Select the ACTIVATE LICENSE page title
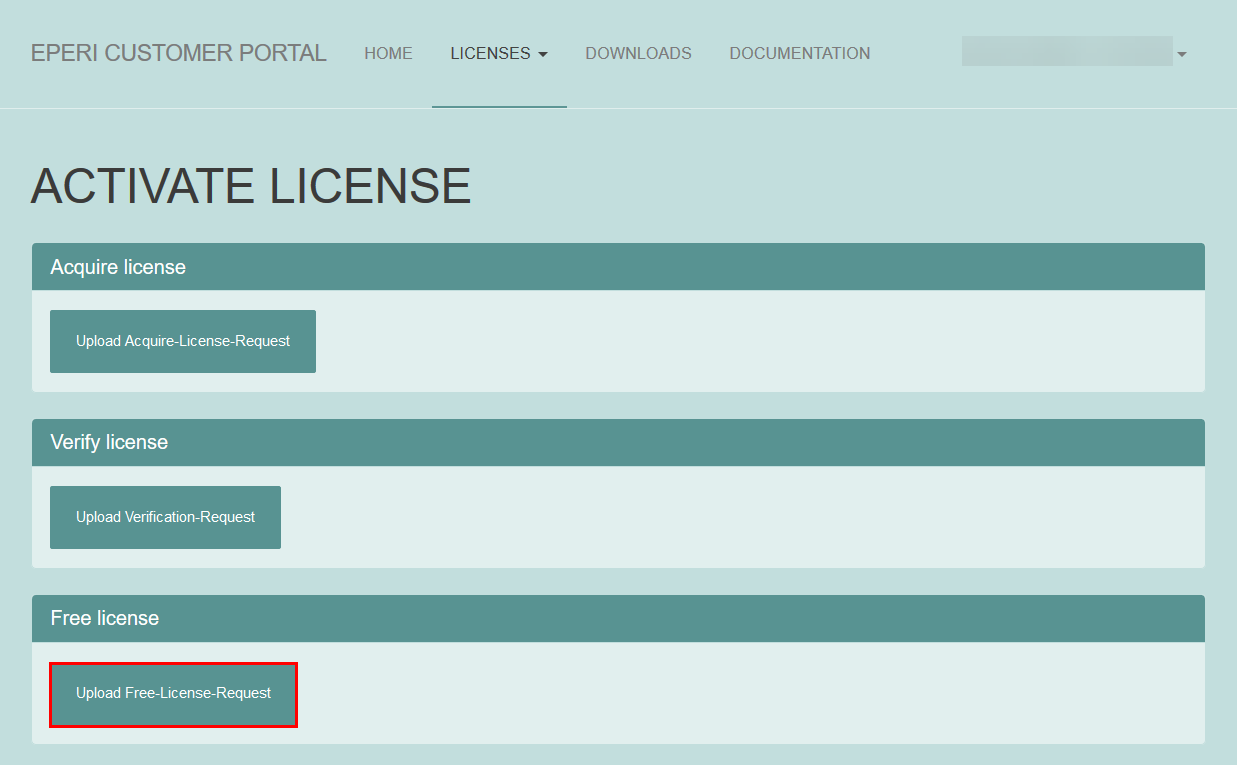This screenshot has height=765, width=1237. click(251, 186)
